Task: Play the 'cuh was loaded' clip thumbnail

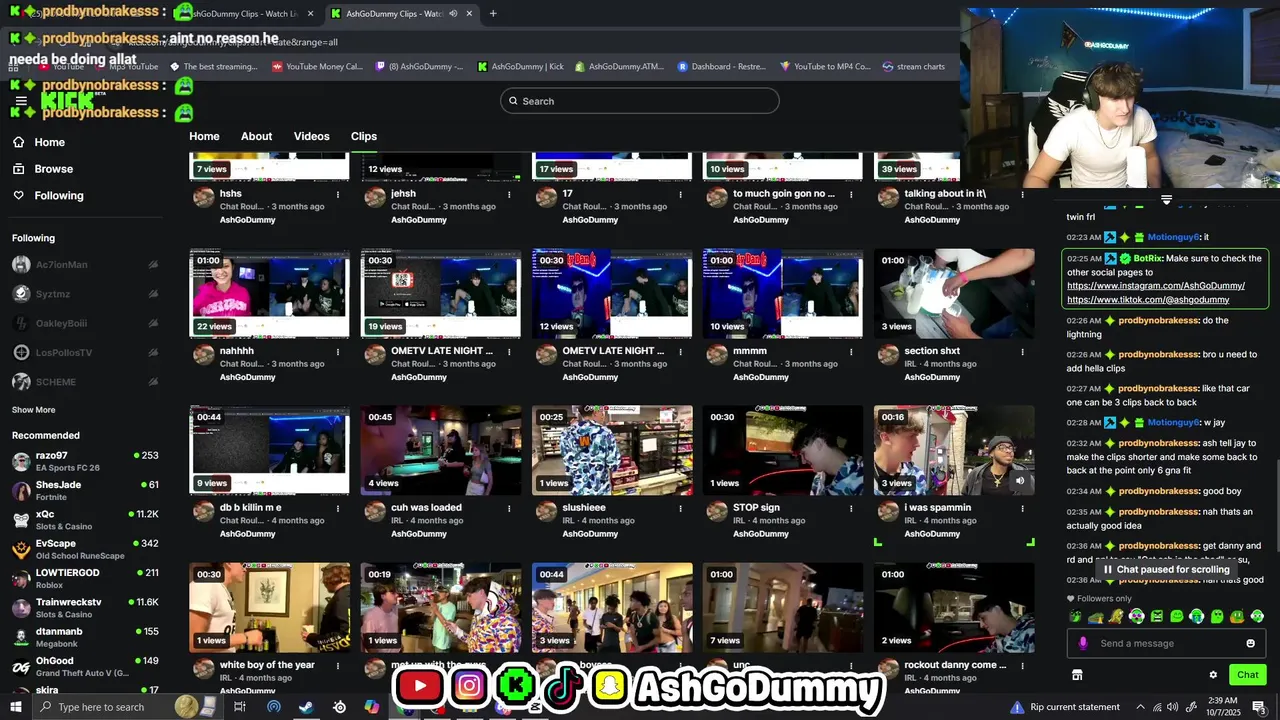Action: 441,450
